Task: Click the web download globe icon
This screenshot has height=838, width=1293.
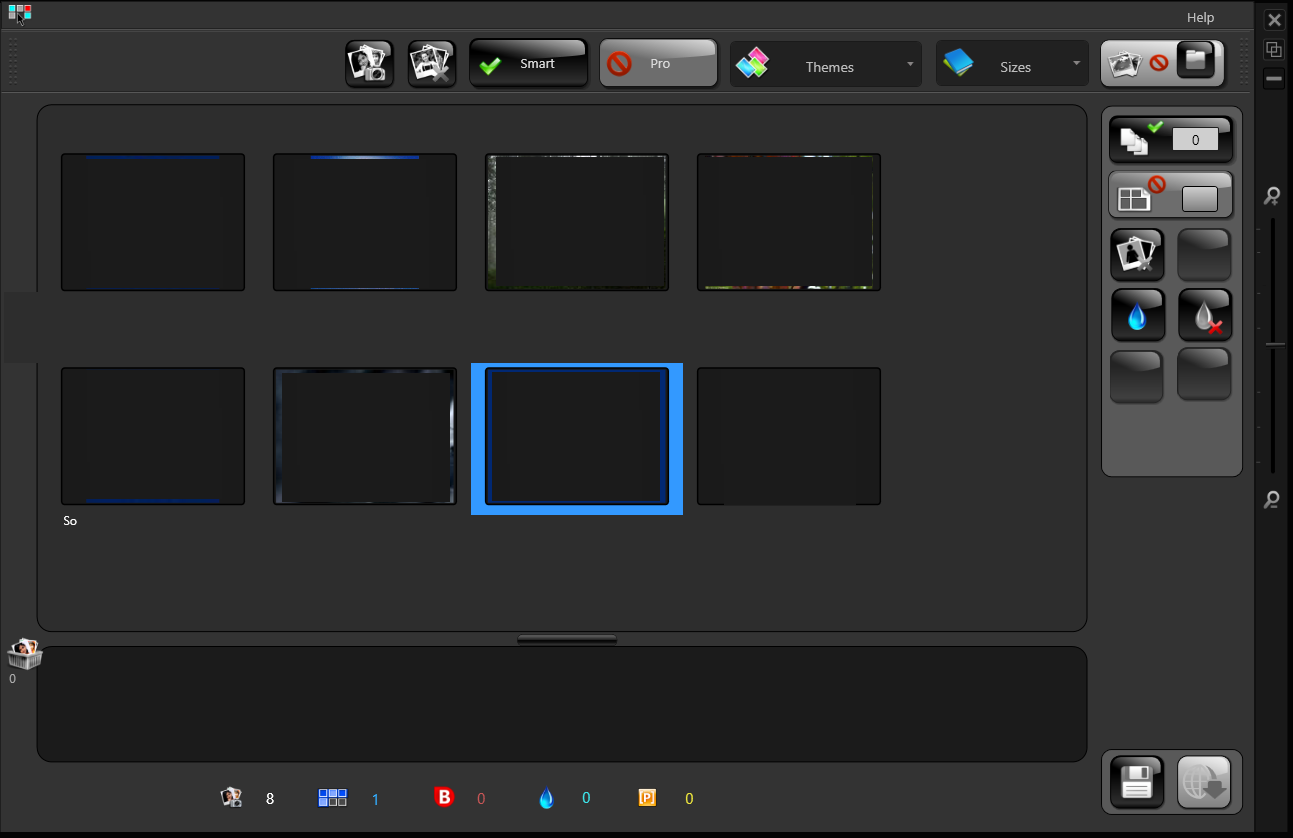Action: tap(1204, 782)
